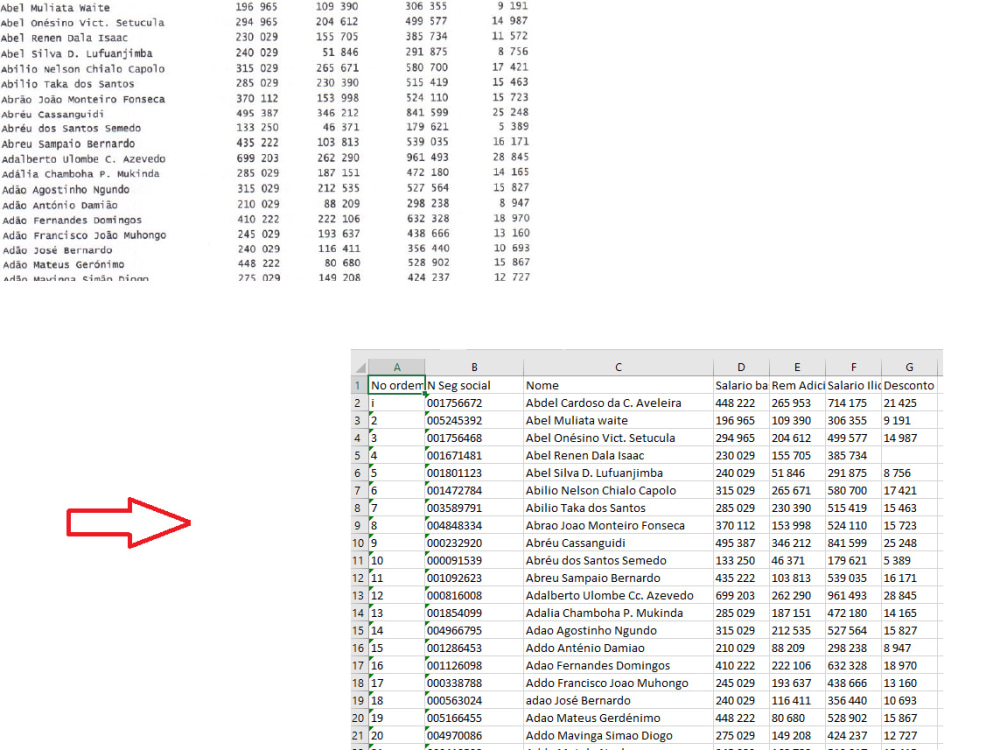Select column F header
The width and height of the screenshot is (1000, 750).
pos(853,367)
